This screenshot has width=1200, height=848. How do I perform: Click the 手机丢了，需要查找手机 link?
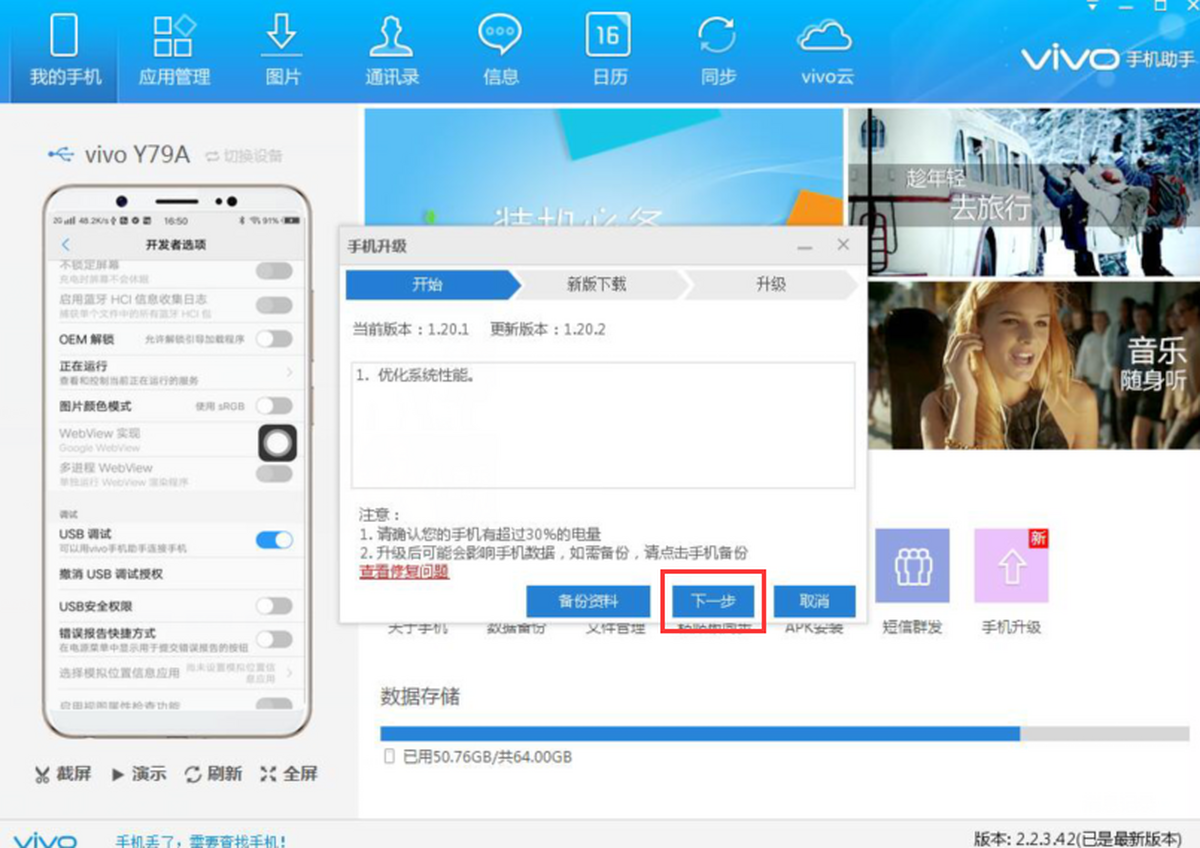pyautogui.click(x=200, y=842)
